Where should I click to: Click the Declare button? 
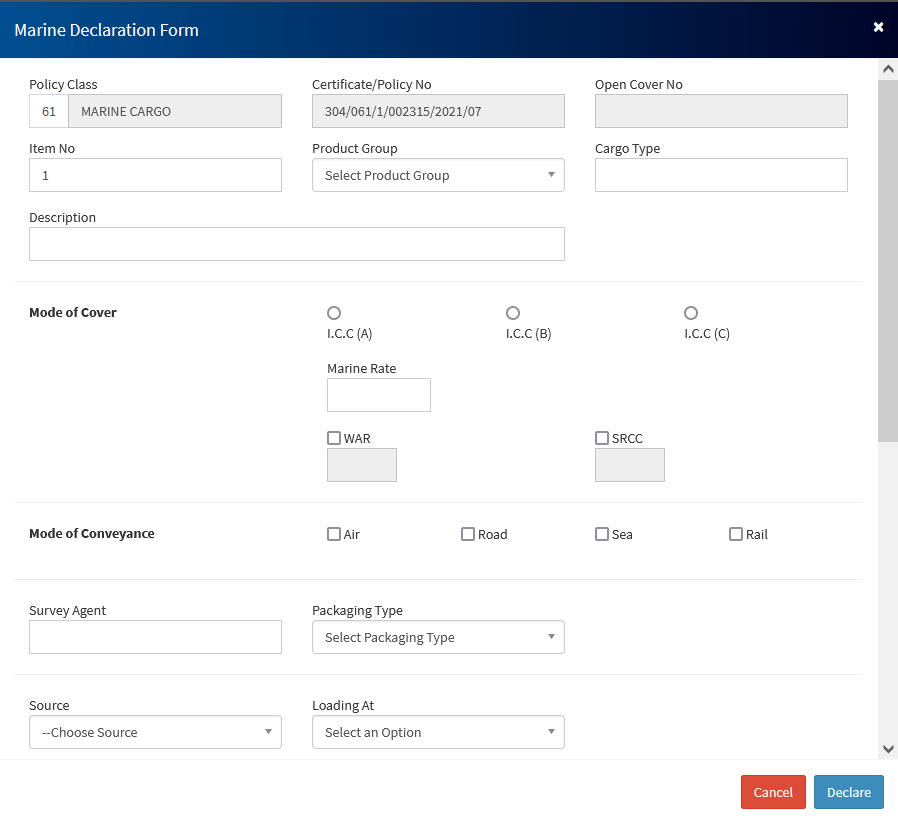coord(848,792)
